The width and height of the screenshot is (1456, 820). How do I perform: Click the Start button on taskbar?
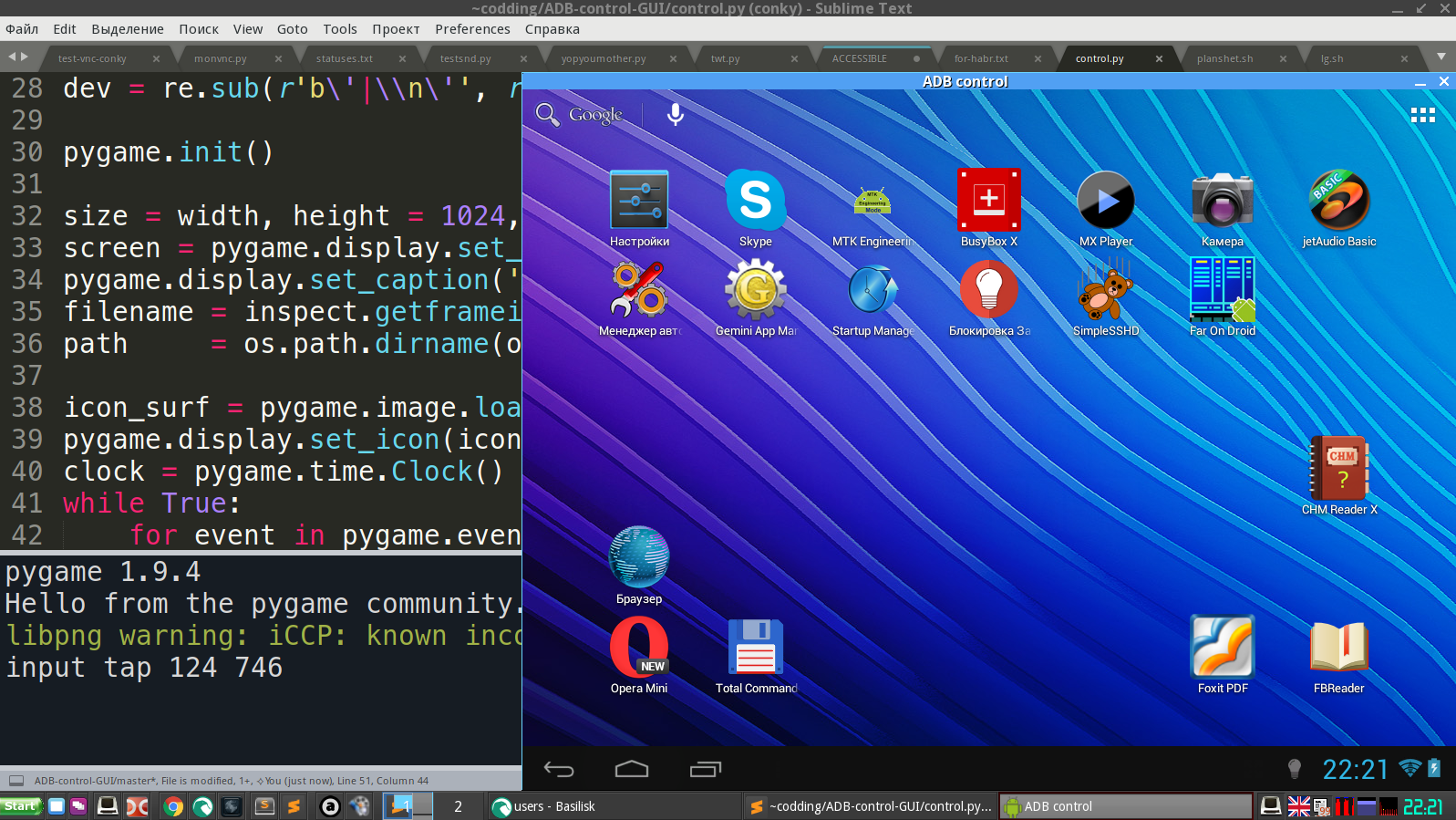pyautogui.click(x=21, y=806)
